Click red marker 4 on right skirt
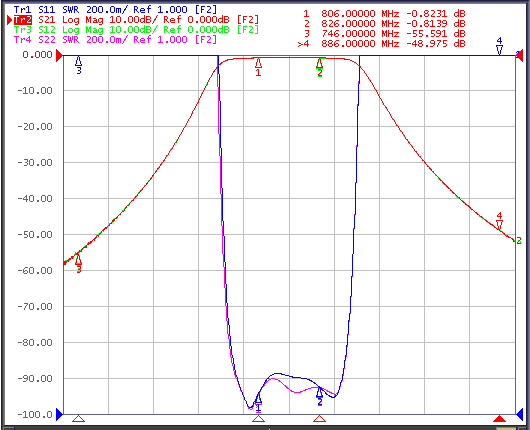This screenshot has width=530, height=430. click(499, 221)
